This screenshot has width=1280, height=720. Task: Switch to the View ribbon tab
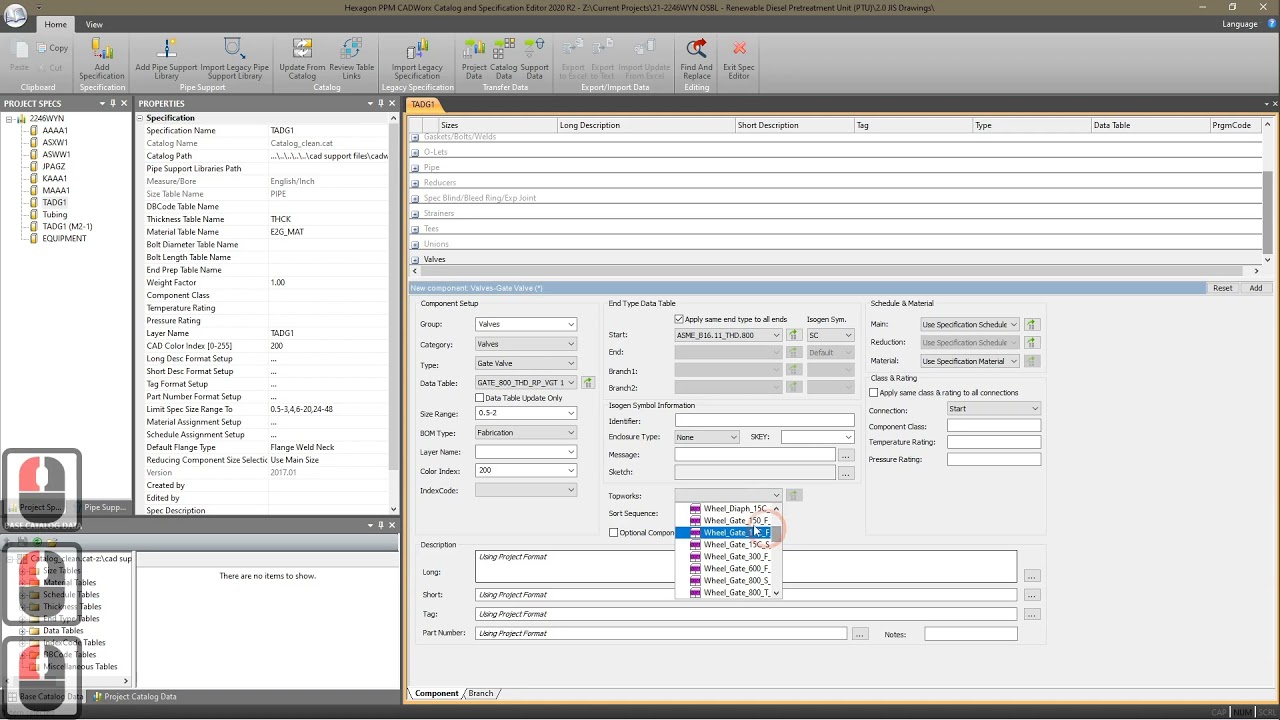click(x=94, y=24)
